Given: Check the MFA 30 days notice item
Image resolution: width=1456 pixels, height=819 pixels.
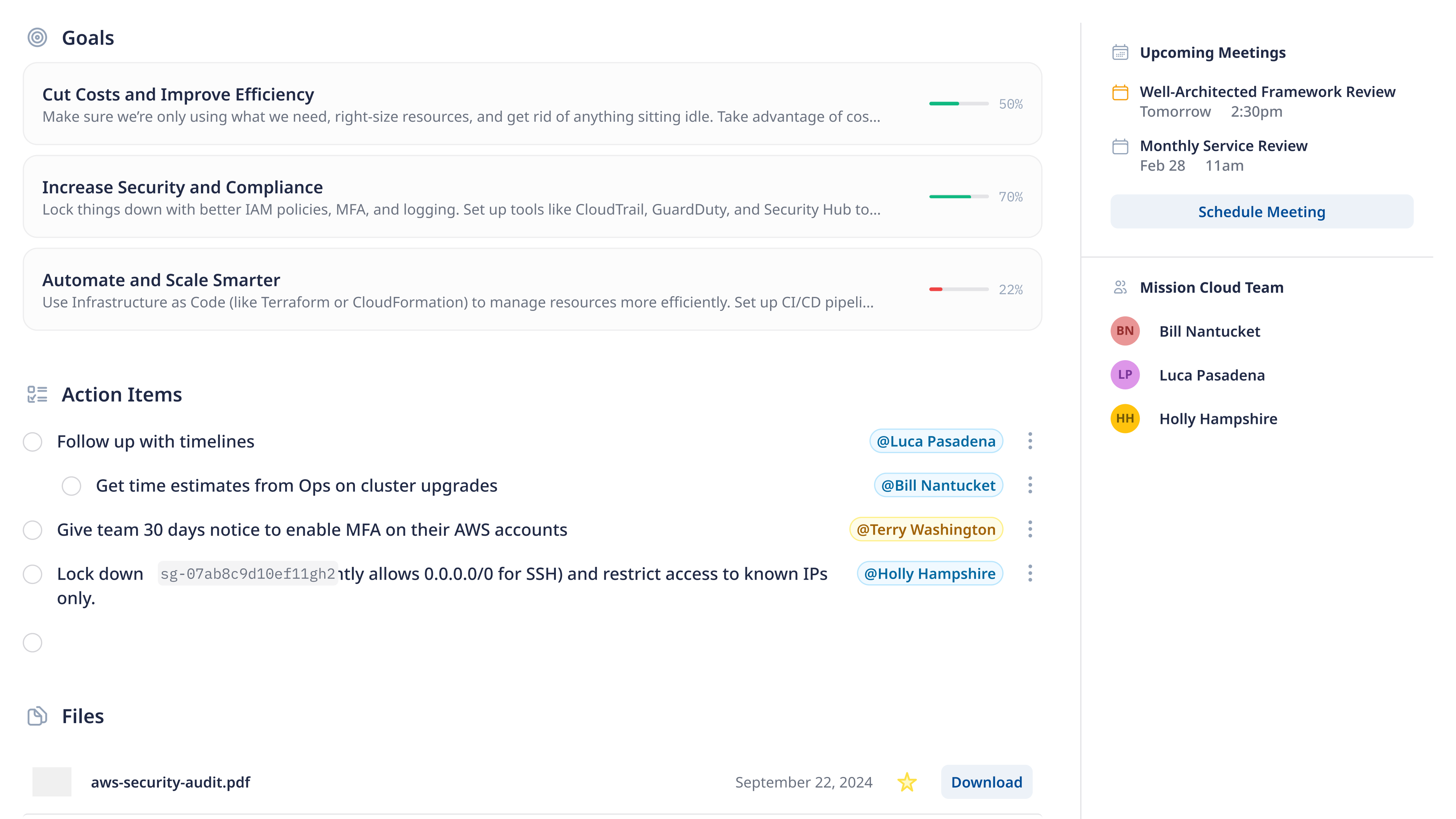Looking at the screenshot, I should (32, 530).
